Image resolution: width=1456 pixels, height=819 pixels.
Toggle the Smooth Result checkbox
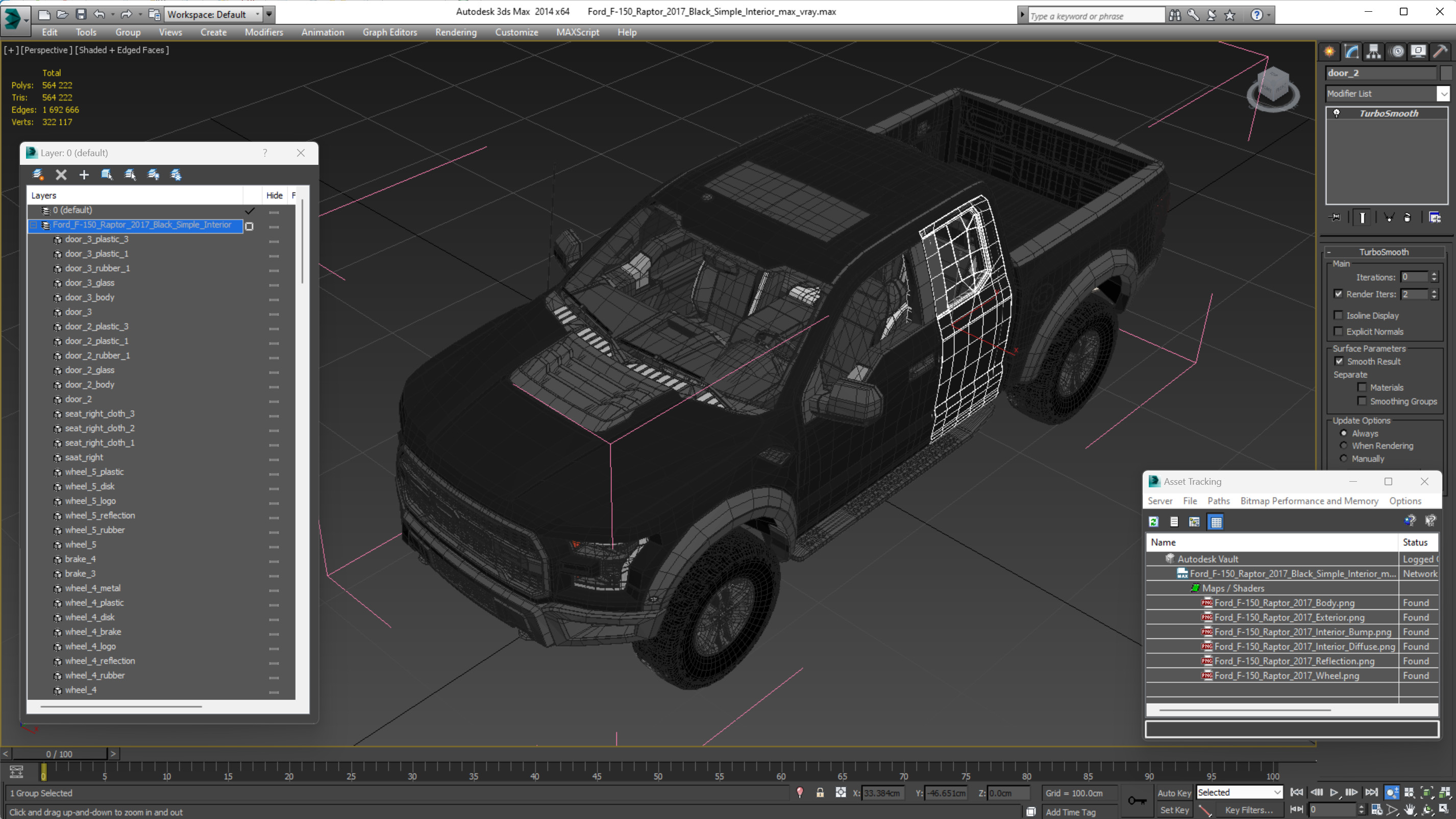(1339, 361)
